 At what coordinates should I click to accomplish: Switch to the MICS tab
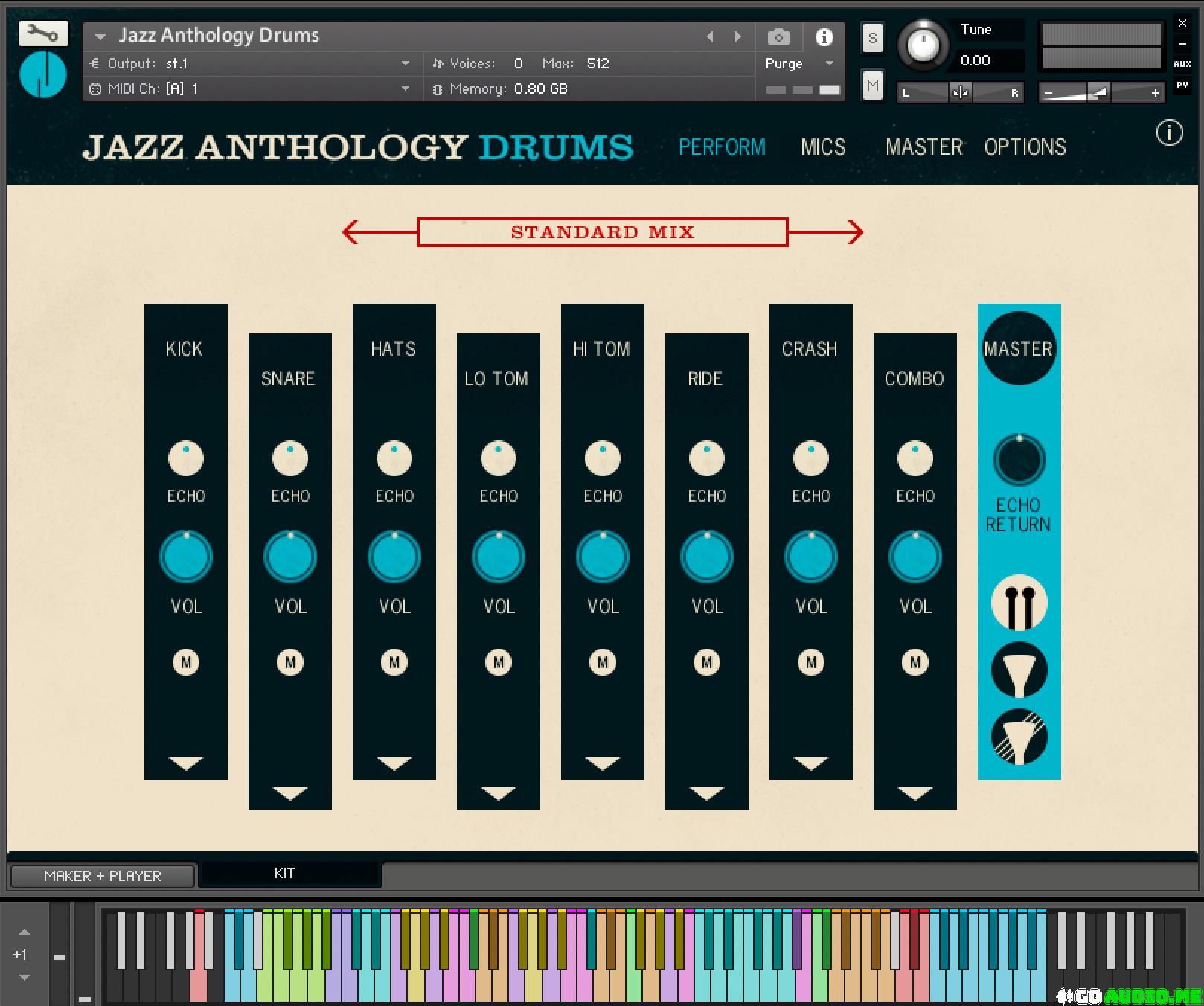point(823,147)
